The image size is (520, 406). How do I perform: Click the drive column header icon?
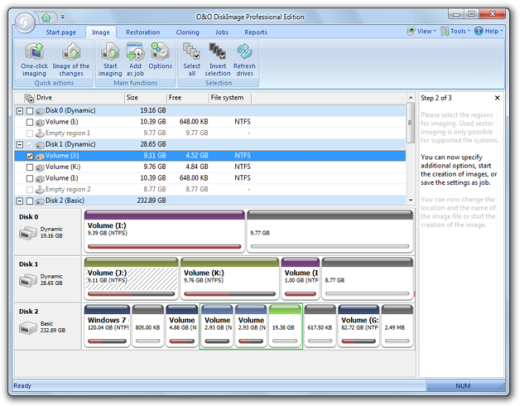[29, 98]
